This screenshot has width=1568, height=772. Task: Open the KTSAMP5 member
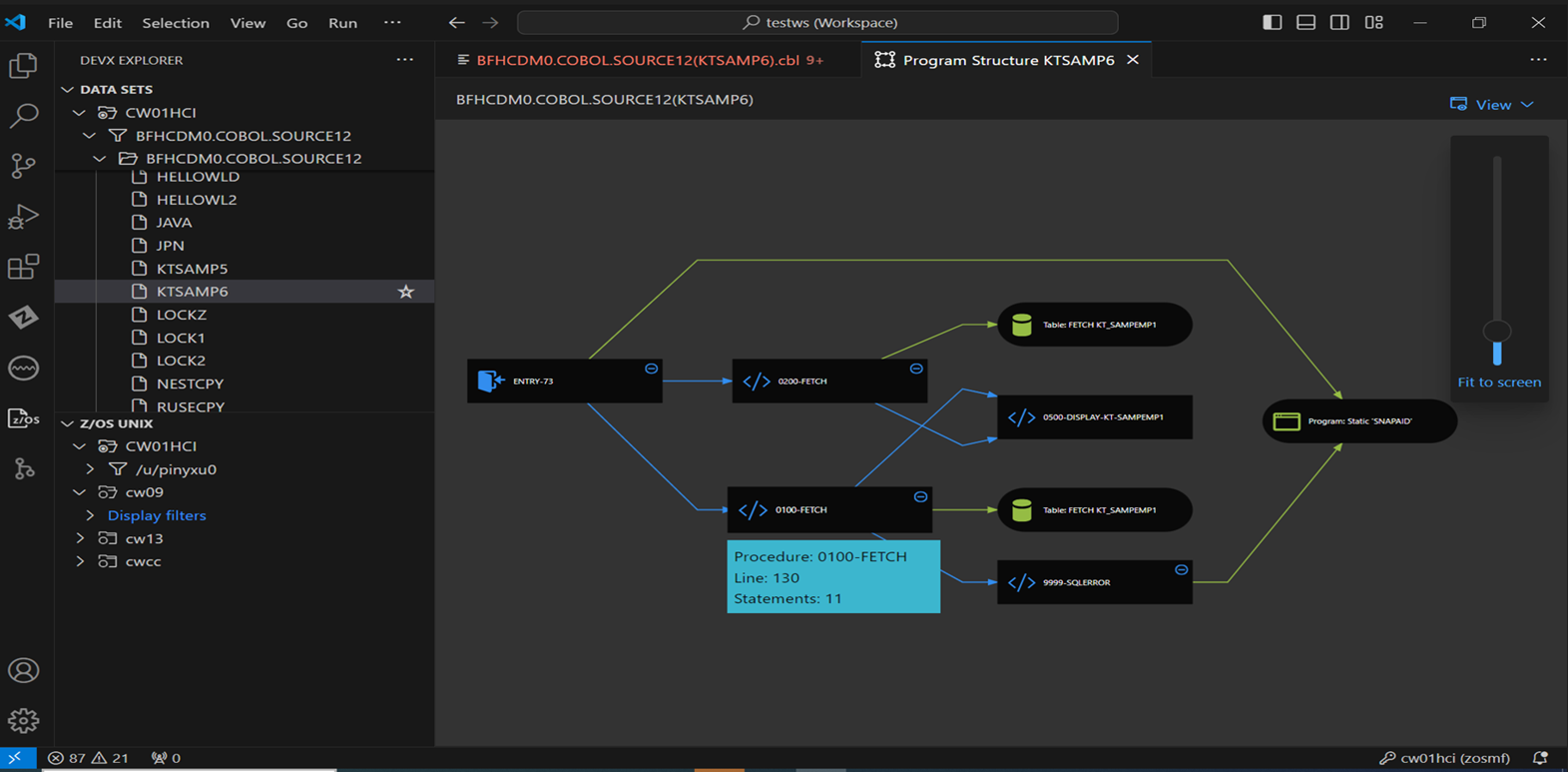click(x=192, y=269)
